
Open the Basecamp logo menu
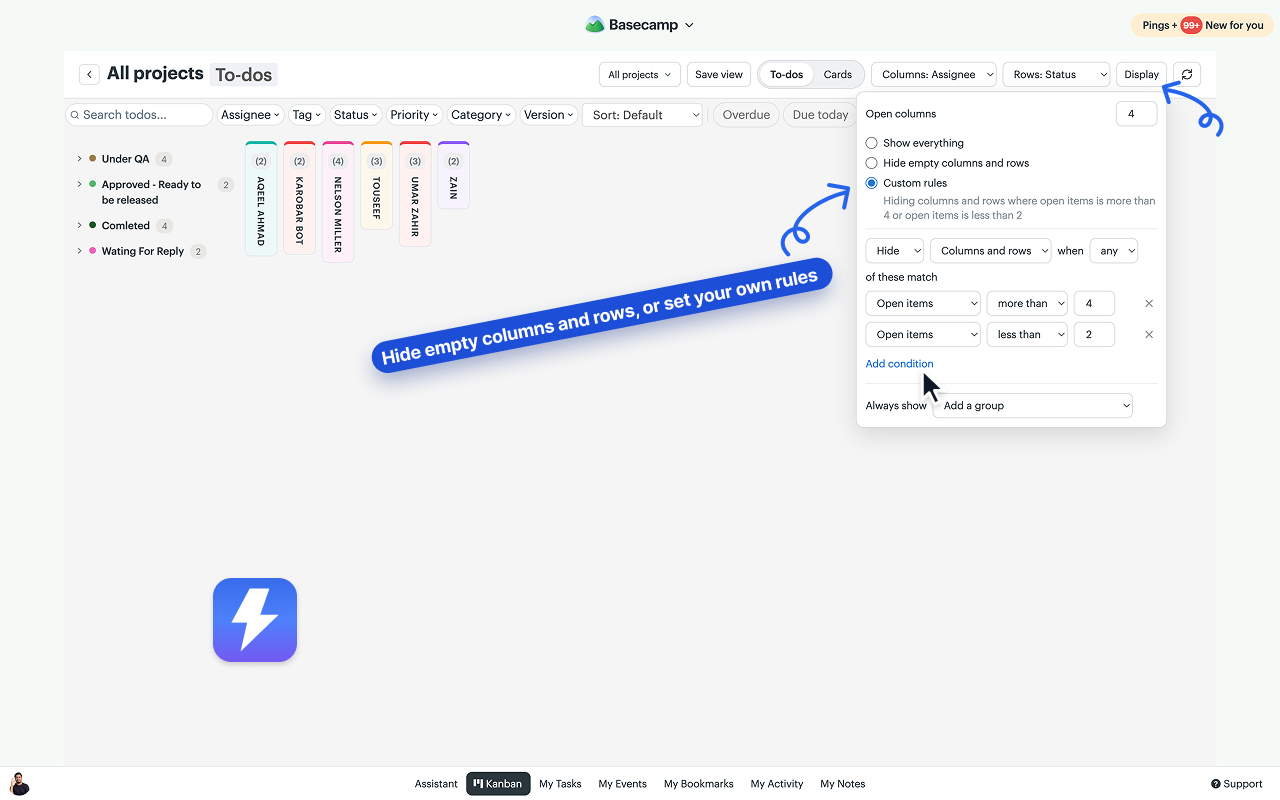click(x=640, y=25)
